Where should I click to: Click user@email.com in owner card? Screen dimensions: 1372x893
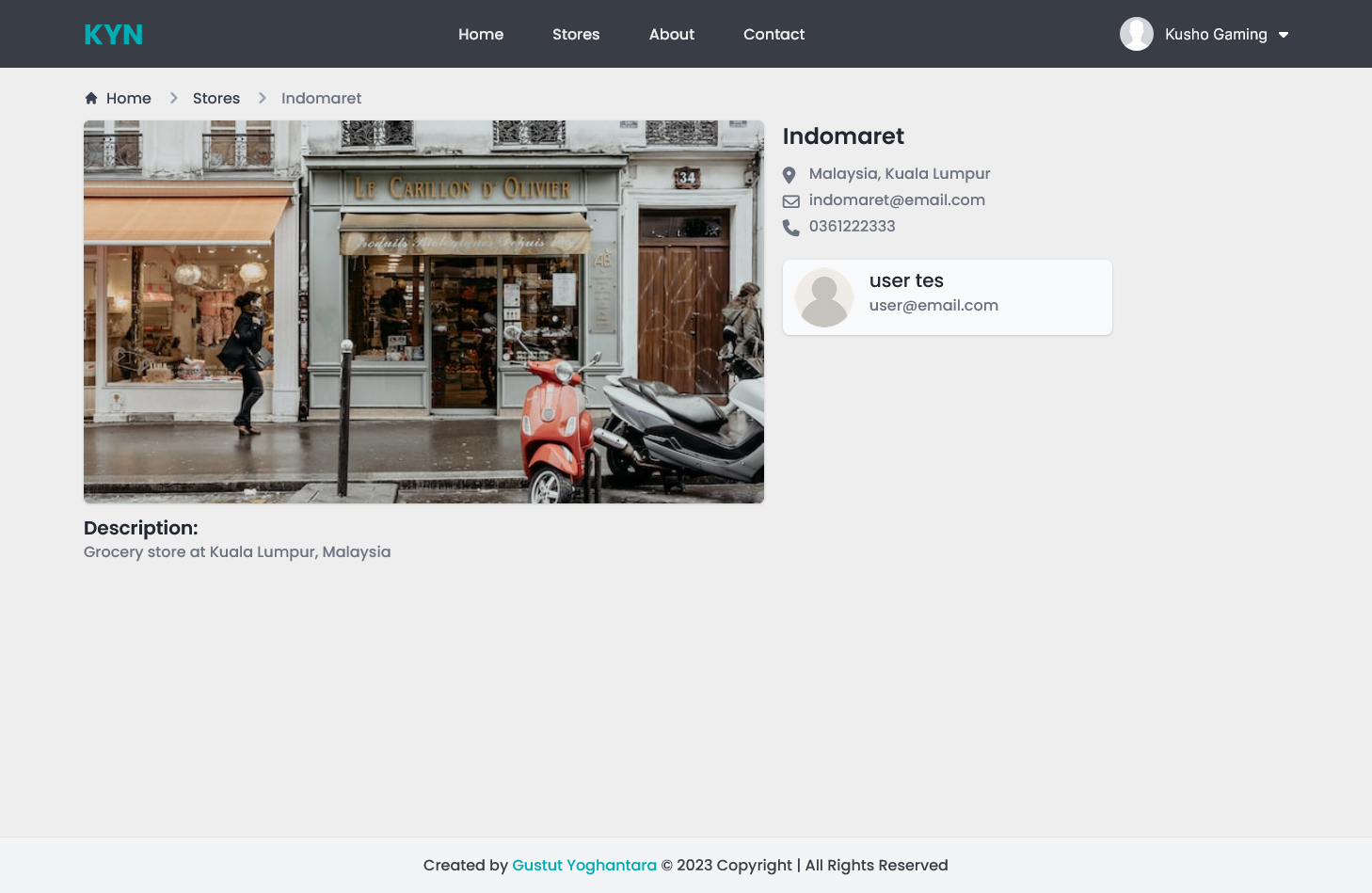click(x=933, y=305)
